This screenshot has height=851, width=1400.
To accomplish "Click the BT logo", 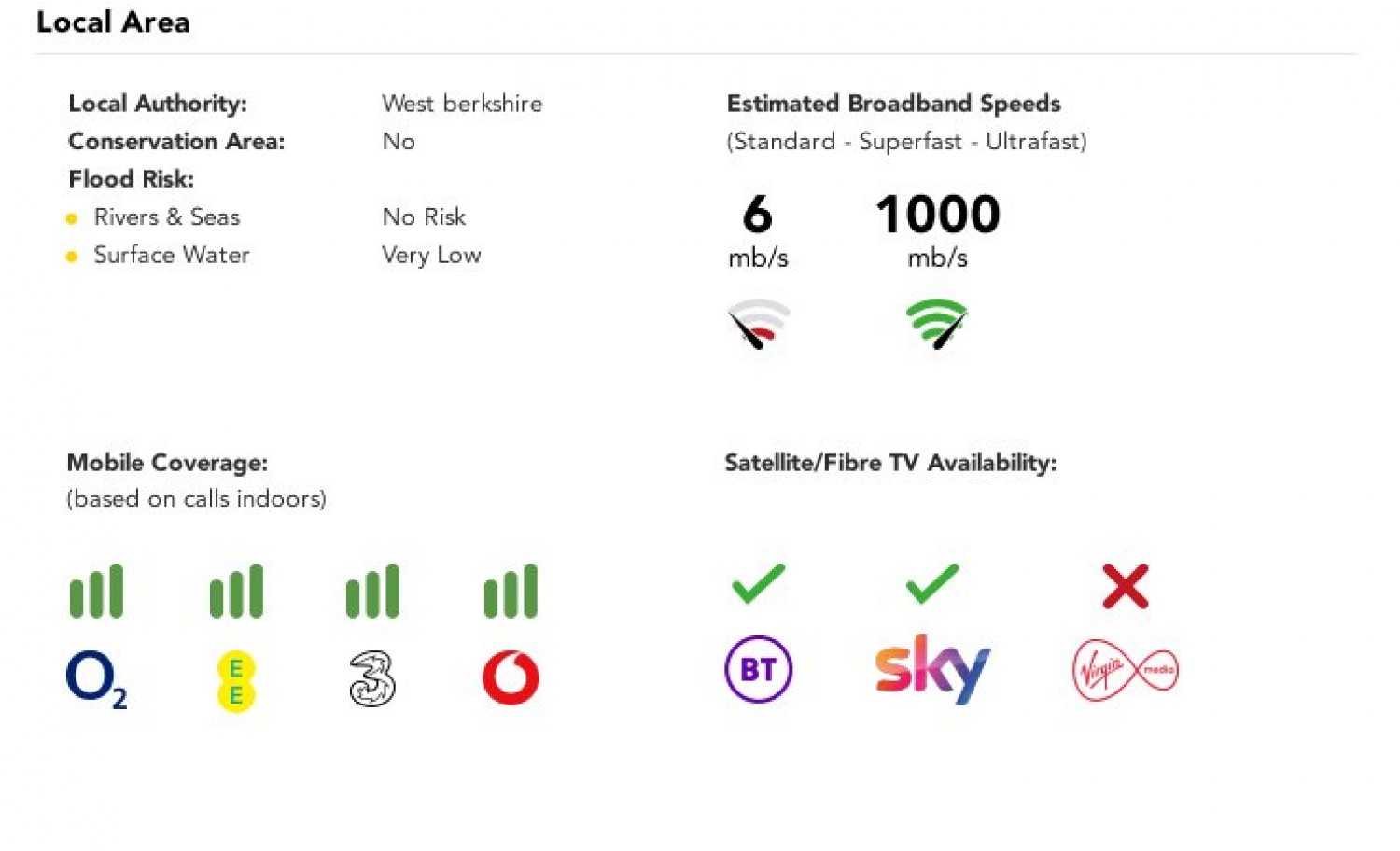I will click(759, 669).
